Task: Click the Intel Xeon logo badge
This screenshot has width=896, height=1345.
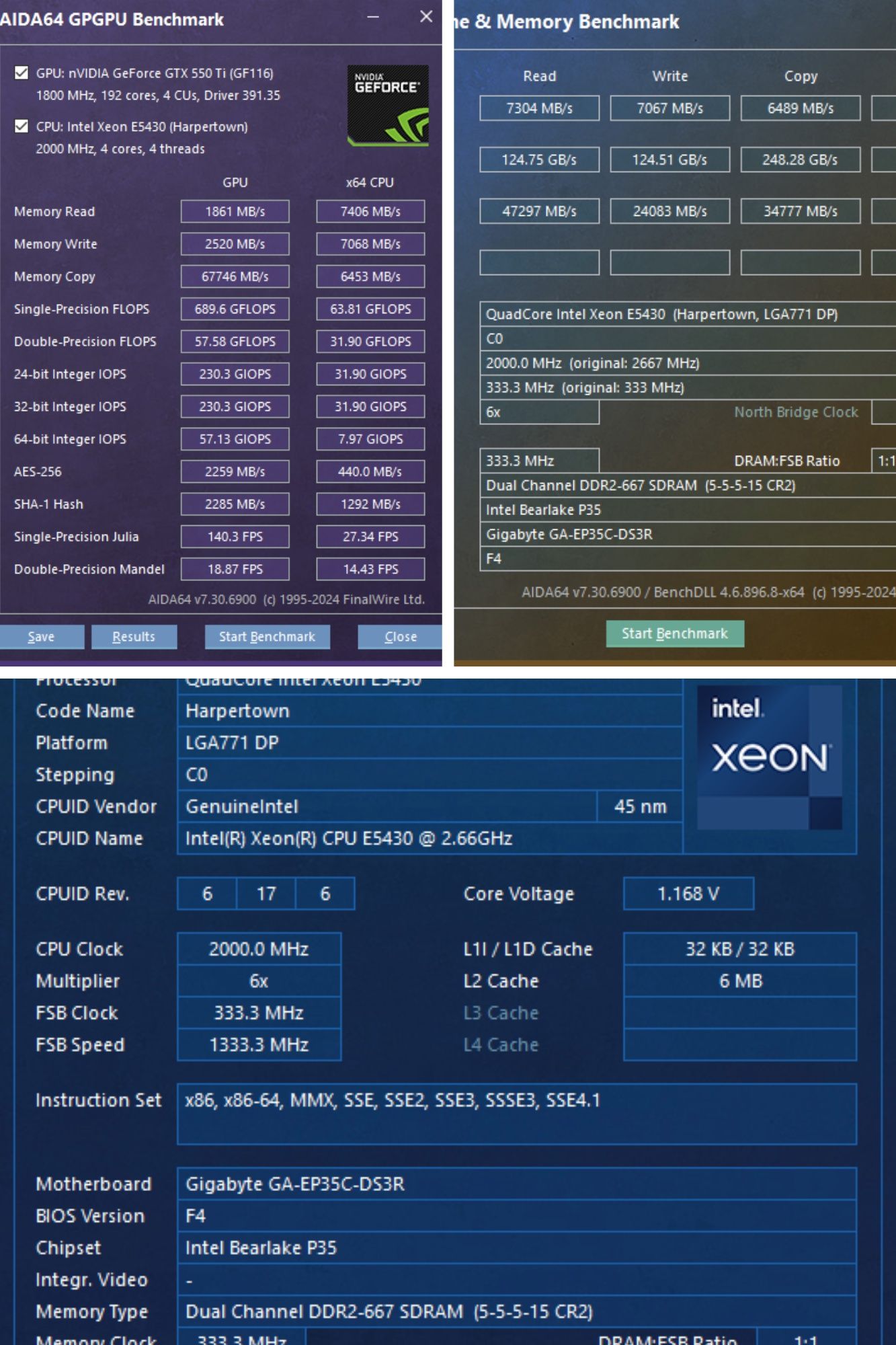Action: coord(770,757)
